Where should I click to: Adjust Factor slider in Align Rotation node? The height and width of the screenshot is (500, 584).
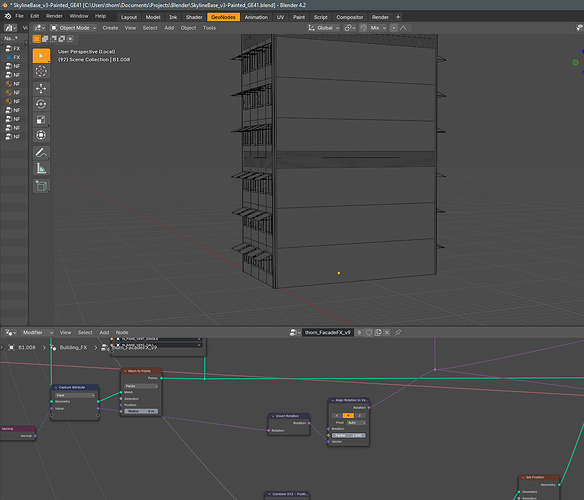(x=349, y=435)
